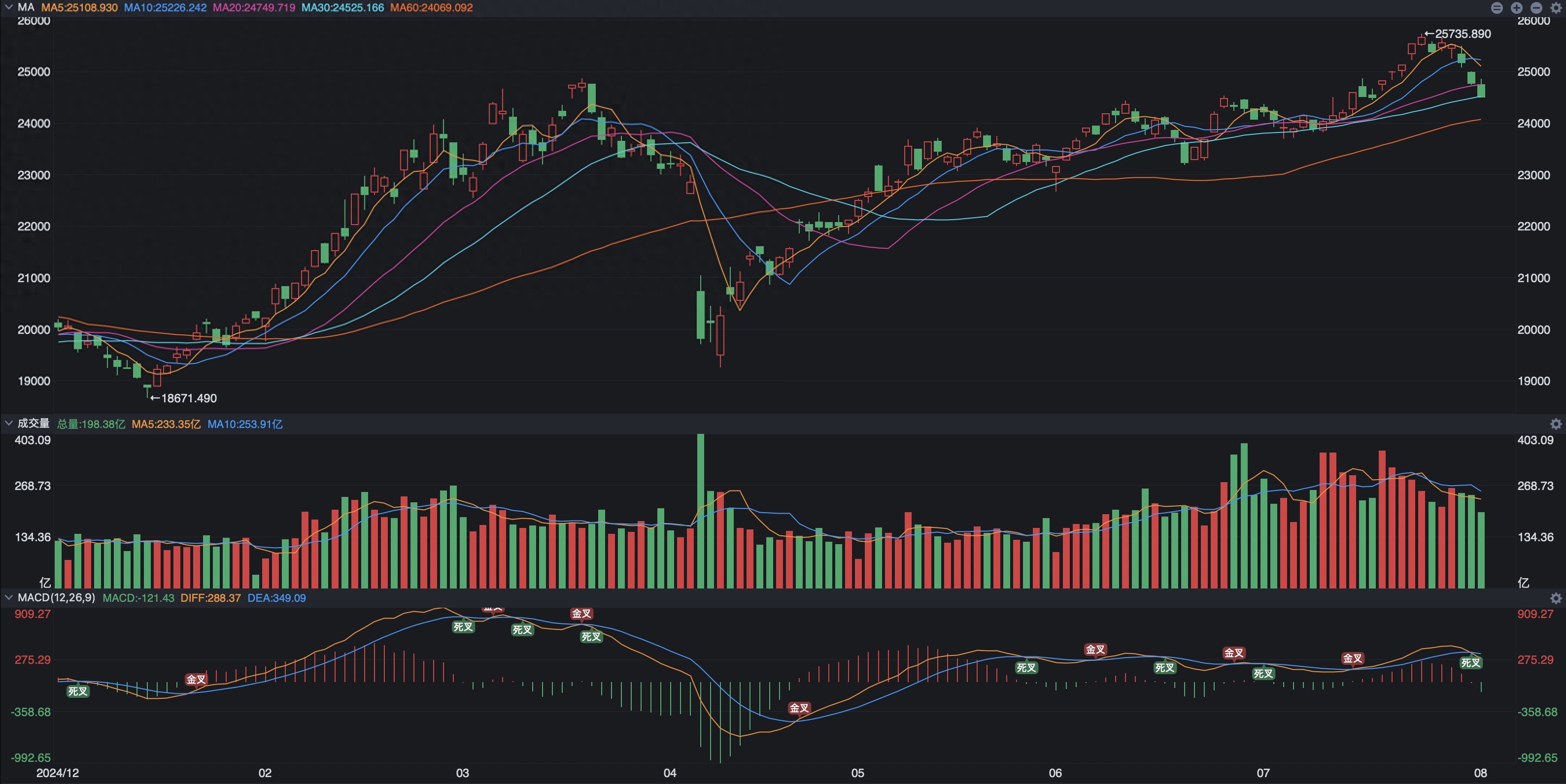This screenshot has width=1566, height=784.
Task: Click the minus zoom-out icon on MA panel
Action: coord(1536,8)
